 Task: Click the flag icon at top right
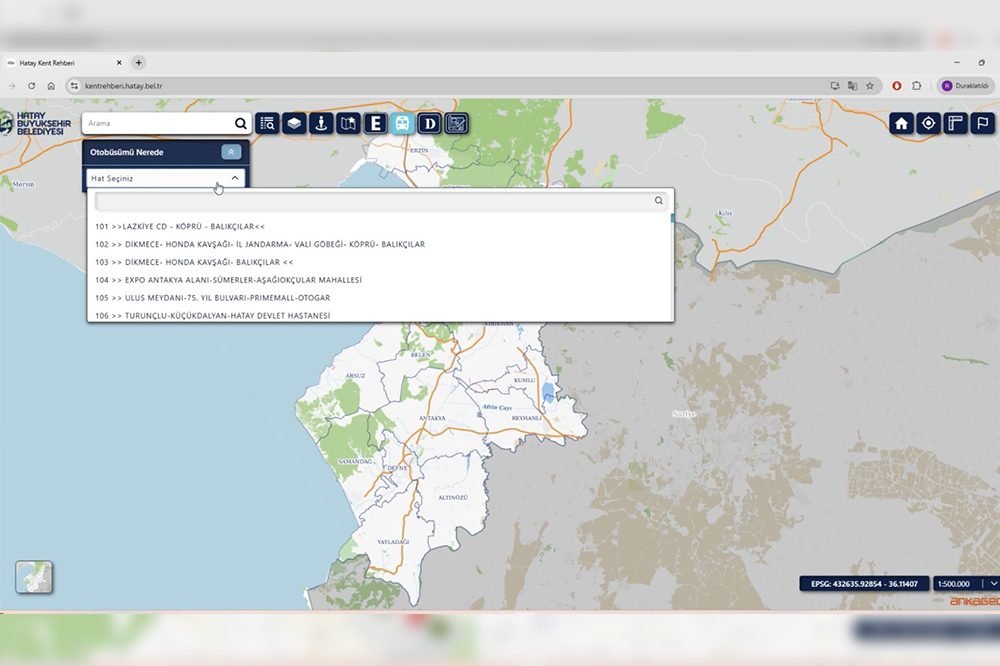(x=982, y=123)
